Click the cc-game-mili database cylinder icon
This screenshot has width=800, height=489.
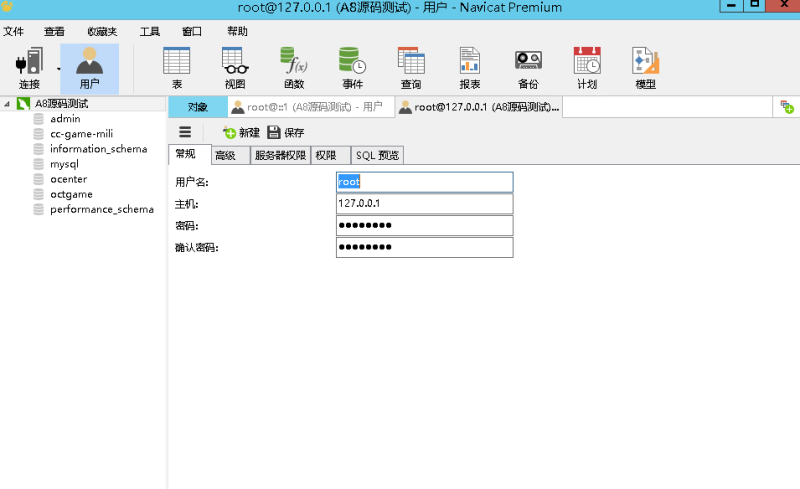coord(38,134)
